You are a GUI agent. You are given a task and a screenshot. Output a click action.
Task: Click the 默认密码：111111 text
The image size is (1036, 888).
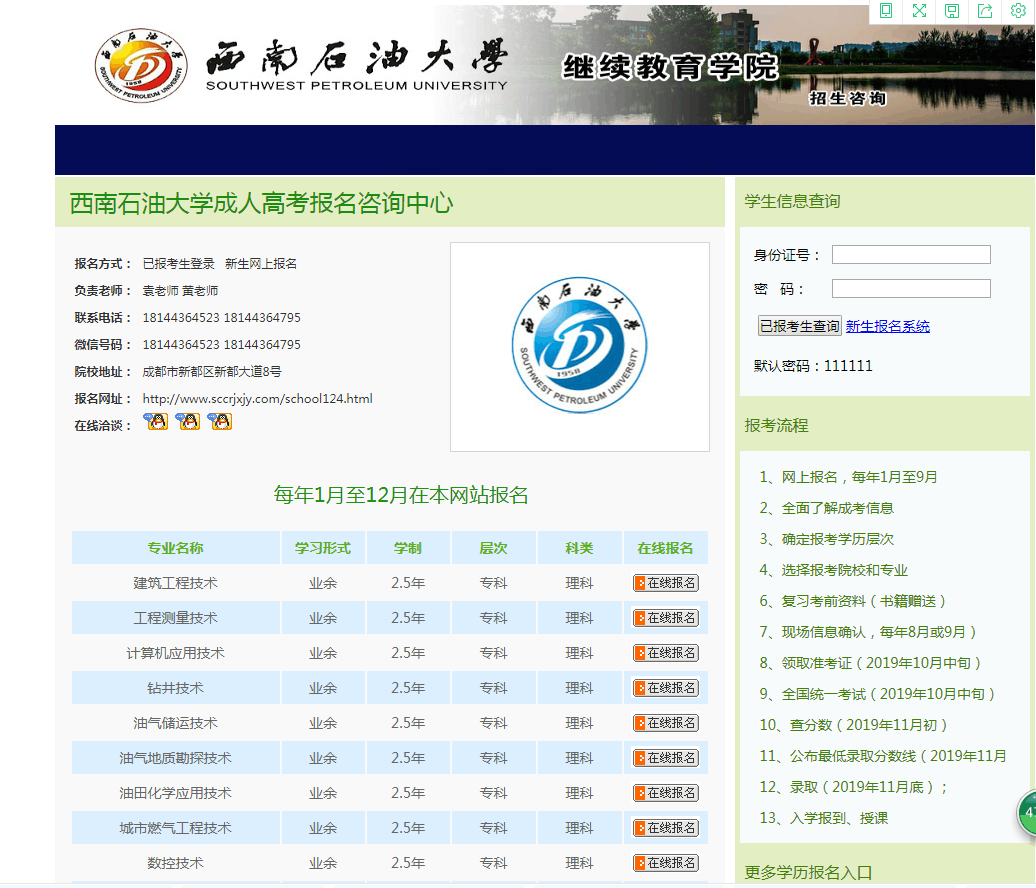coord(813,366)
